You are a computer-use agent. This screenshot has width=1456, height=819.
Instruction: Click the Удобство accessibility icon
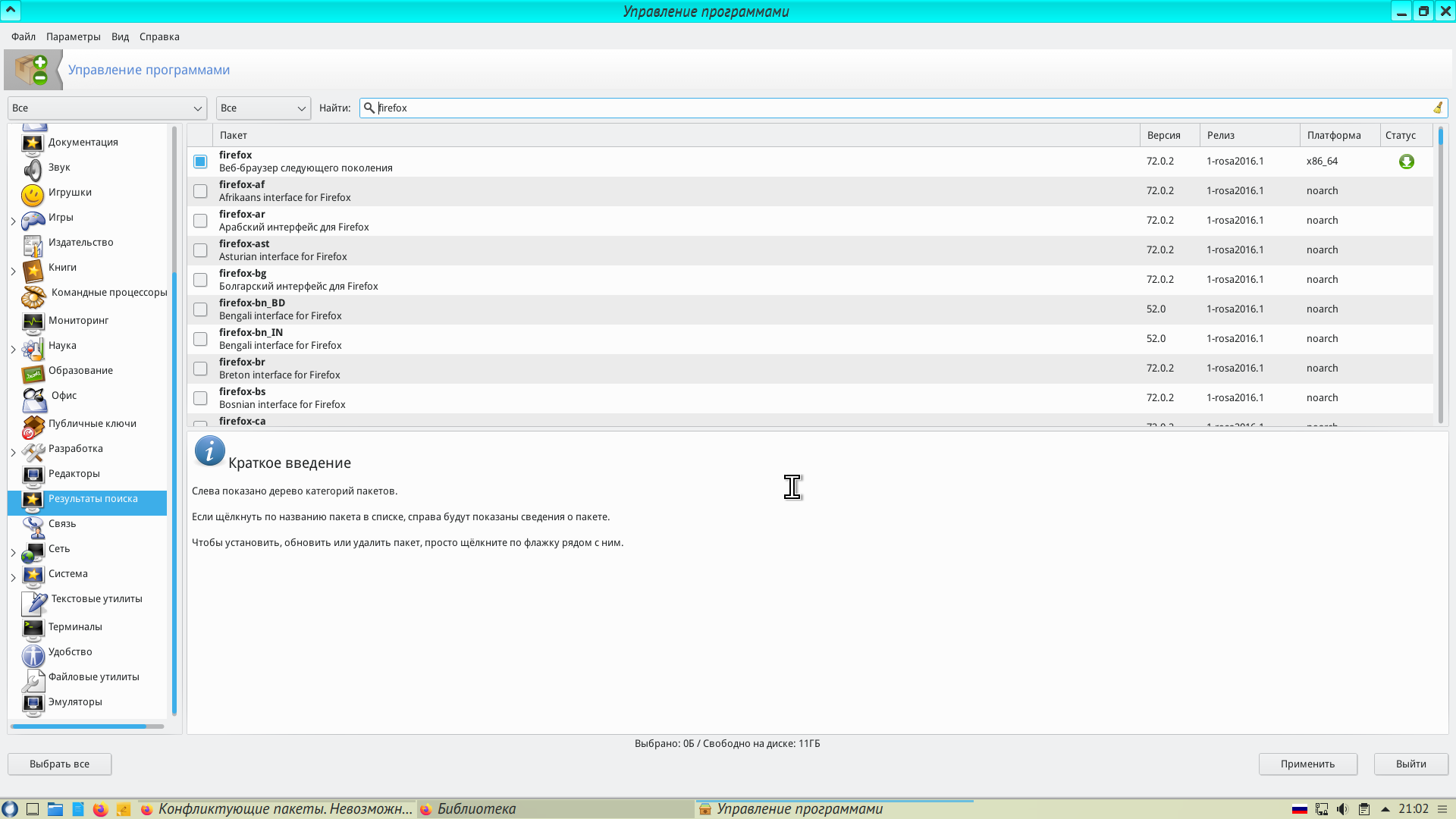tap(33, 654)
